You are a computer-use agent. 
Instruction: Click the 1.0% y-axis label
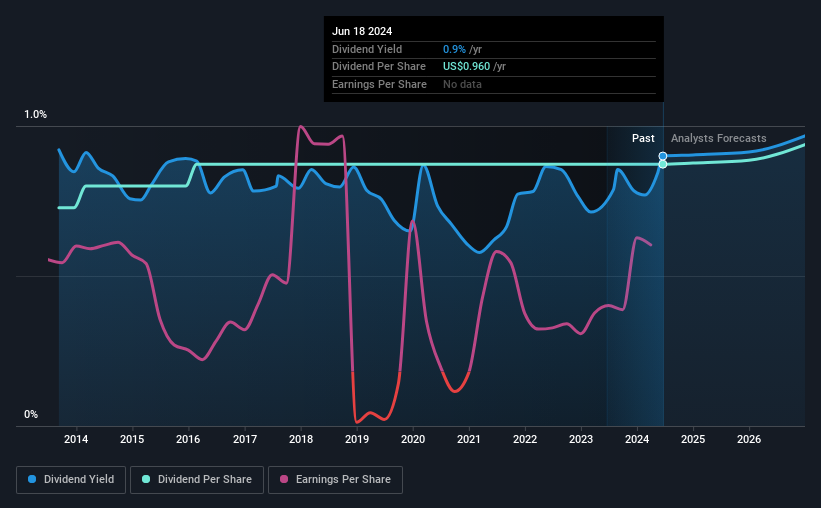[36, 115]
